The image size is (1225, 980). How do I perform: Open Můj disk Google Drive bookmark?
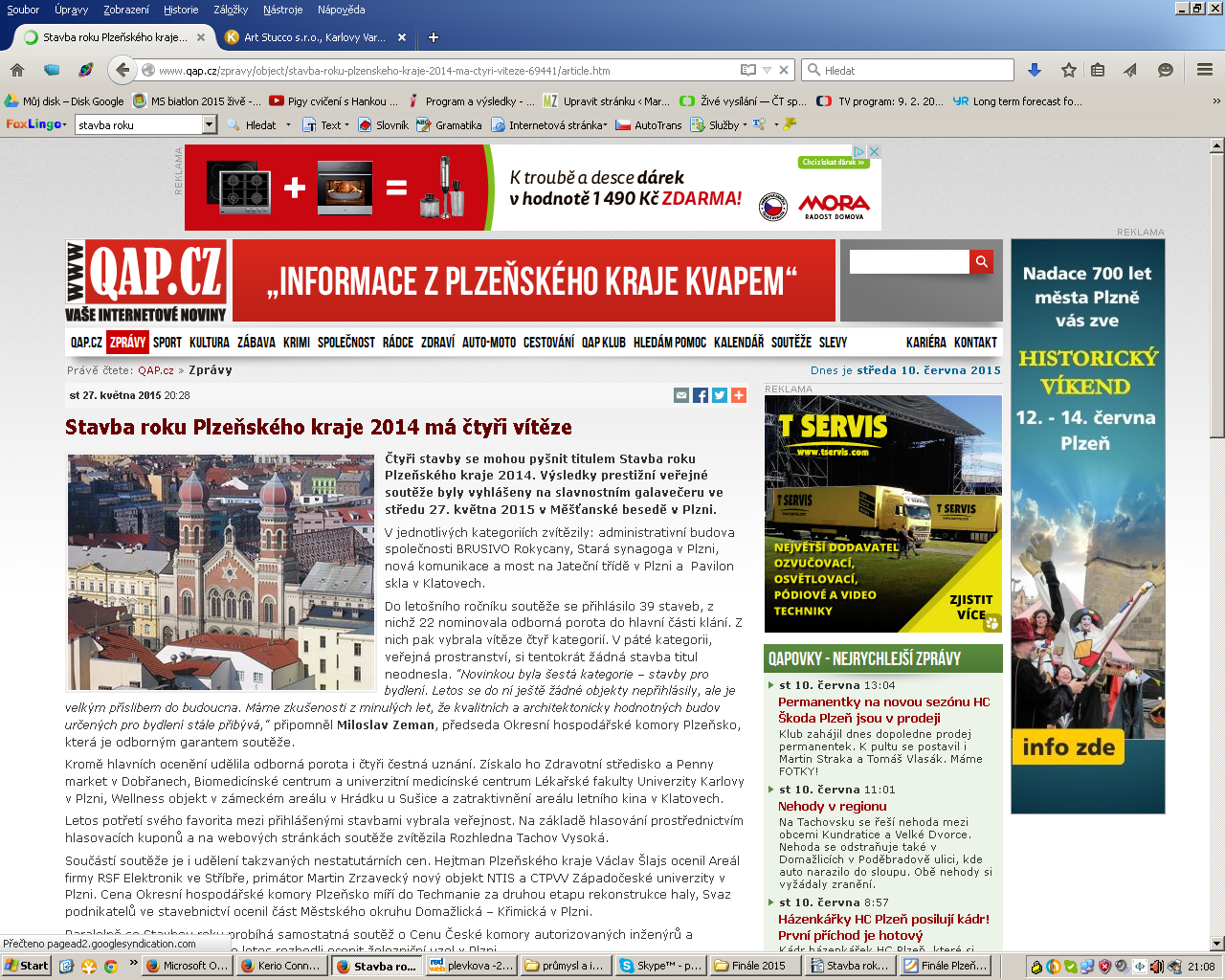pos(64,100)
